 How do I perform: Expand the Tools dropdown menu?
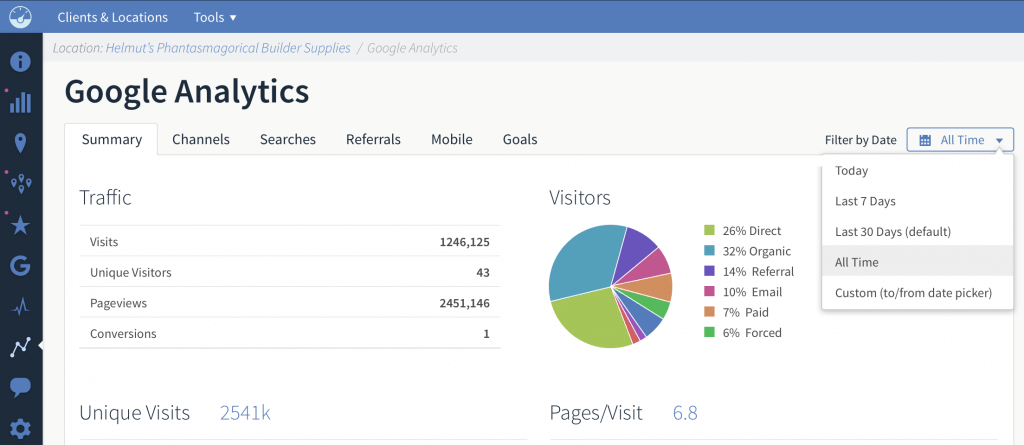click(x=215, y=18)
